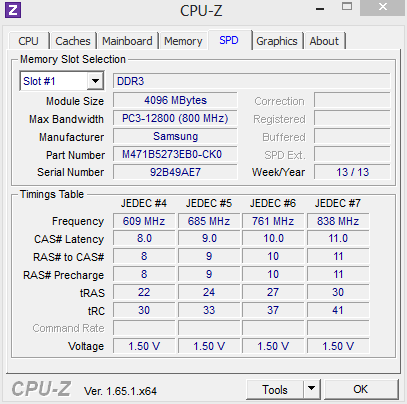Viewport: 407px width, 404px height.
Task: Open the Caches tab
Action: coord(73,41)
